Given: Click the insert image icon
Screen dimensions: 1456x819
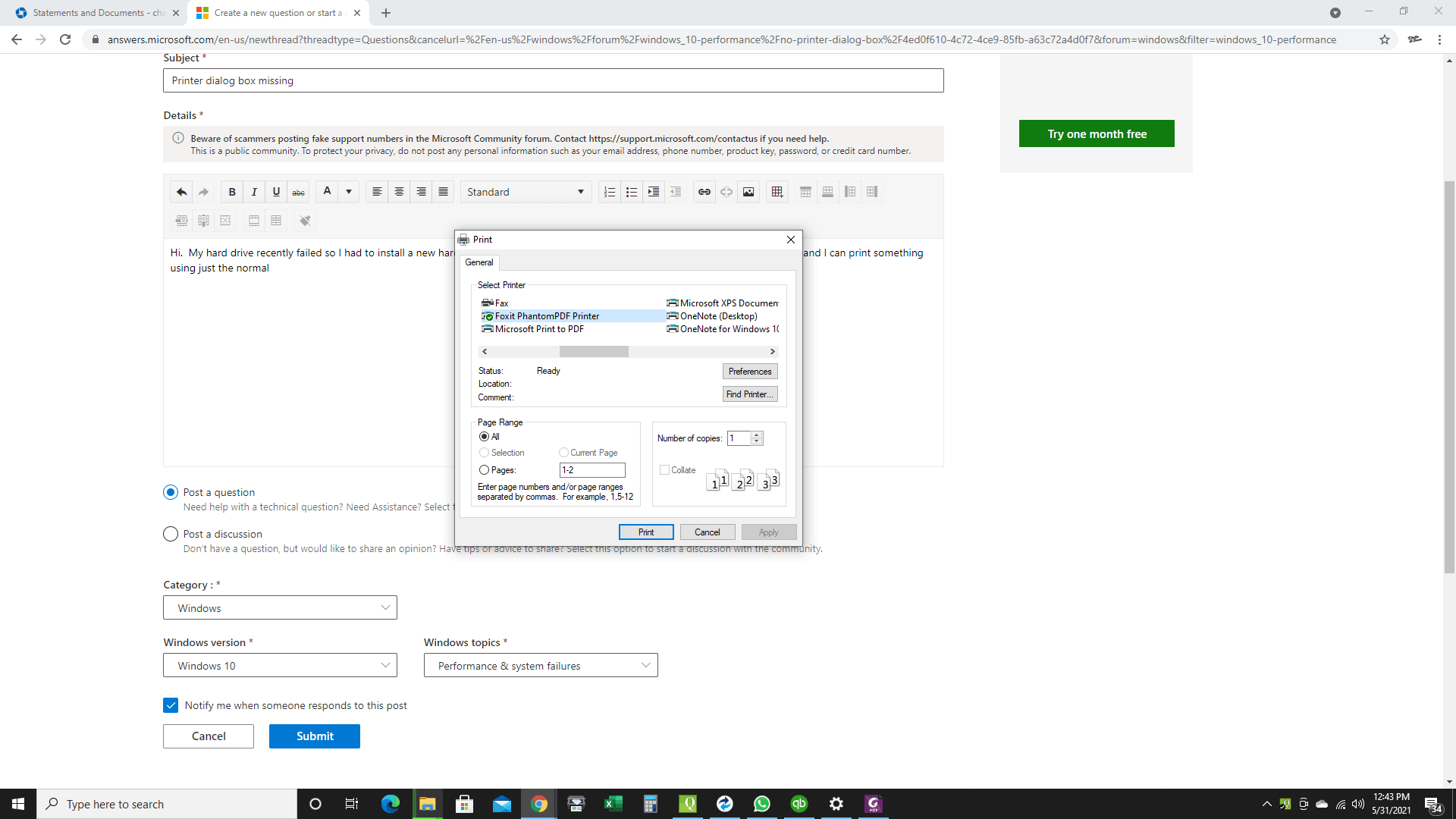Looking at the screenshot, I should point(748,192).
